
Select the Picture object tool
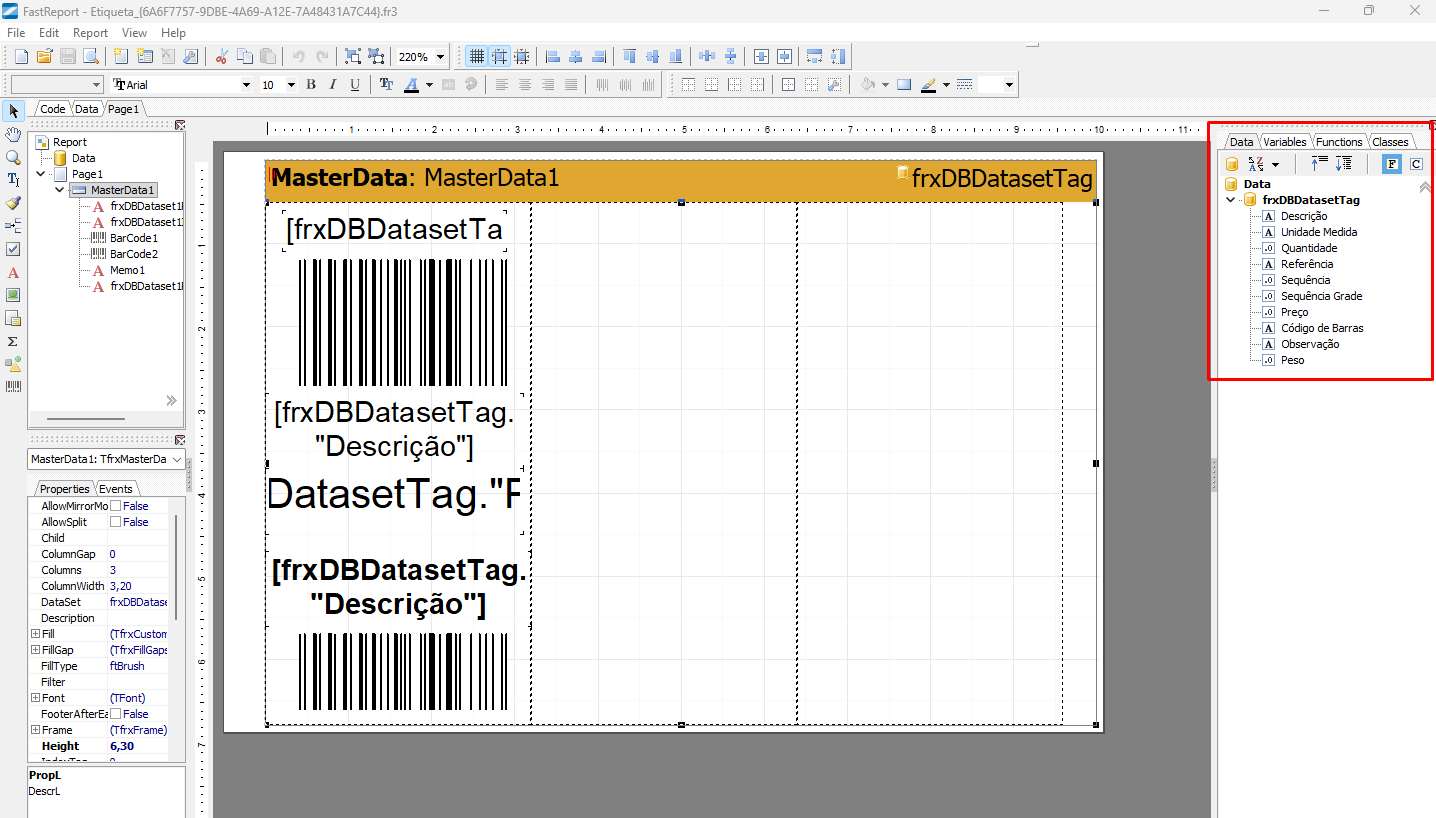pos(13,295)
